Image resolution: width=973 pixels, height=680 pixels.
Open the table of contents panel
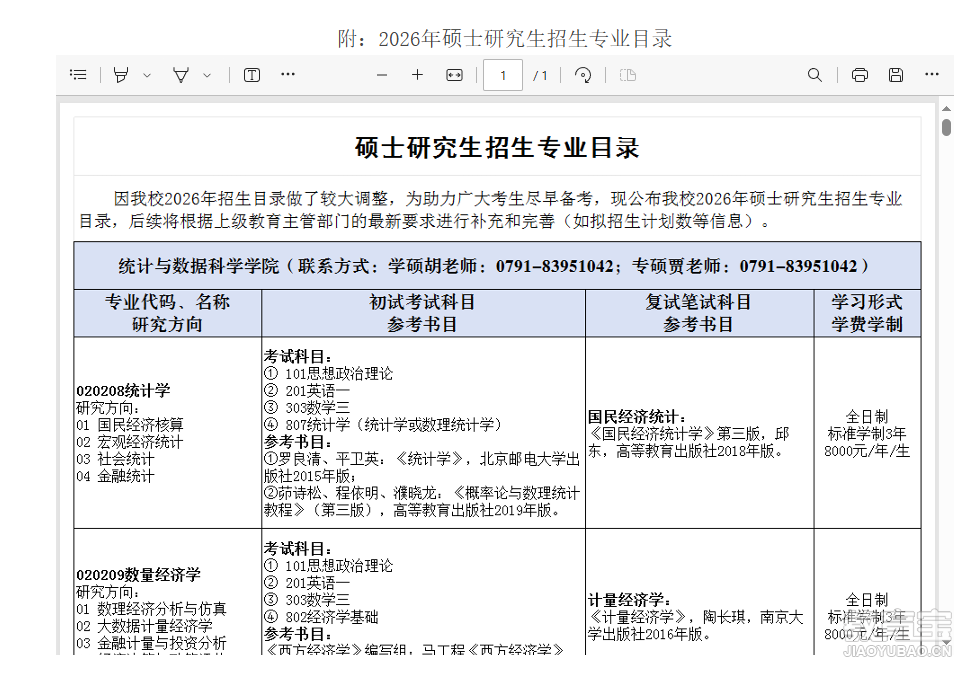(78, 75)
